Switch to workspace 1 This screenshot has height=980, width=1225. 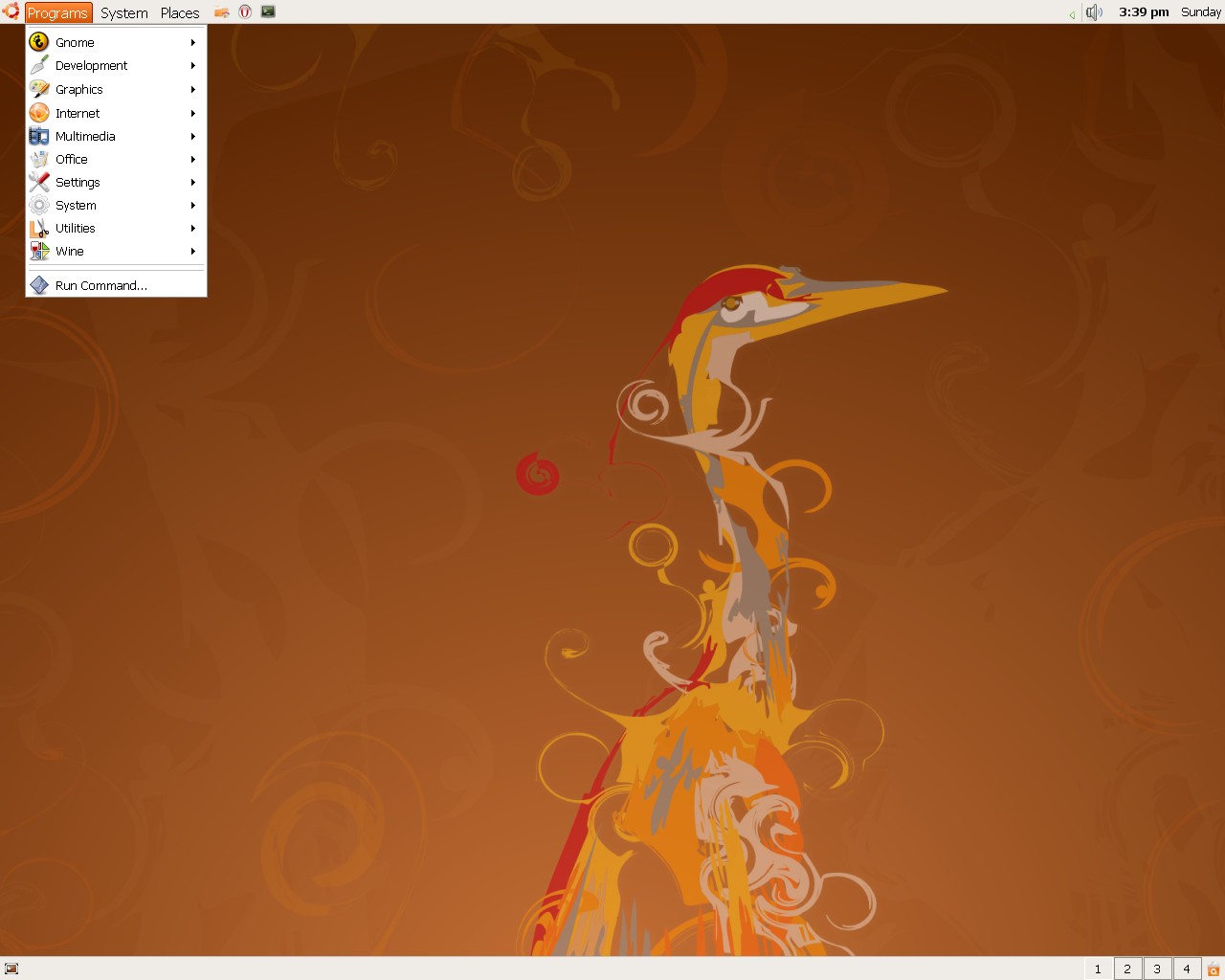1098,969
